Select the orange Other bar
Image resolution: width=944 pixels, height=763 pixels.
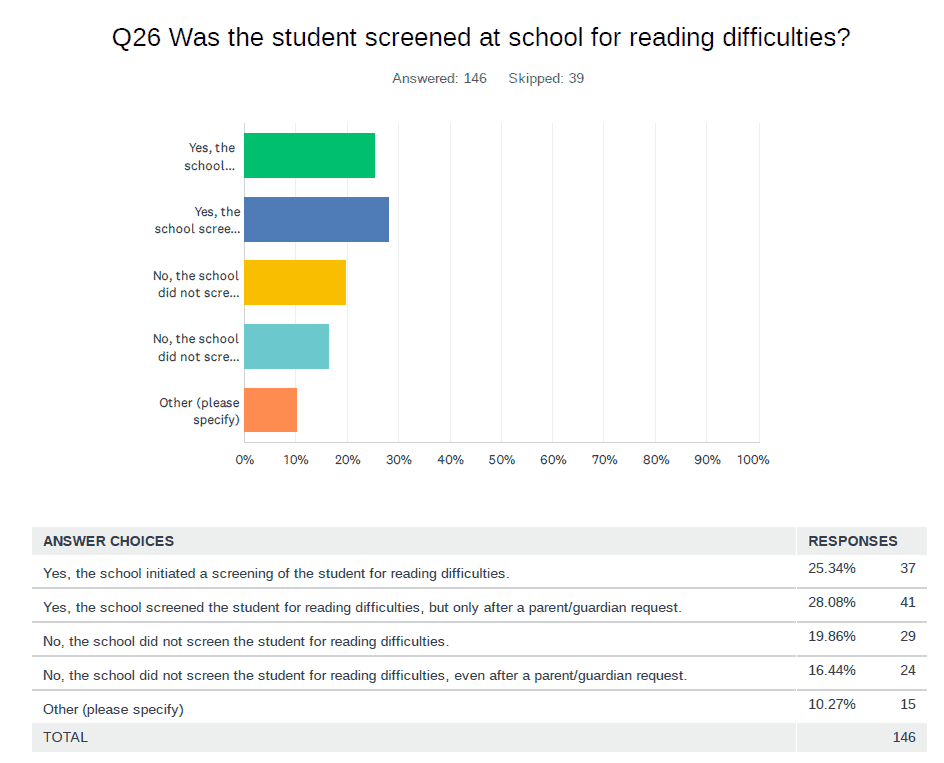[x=270, y=410]
